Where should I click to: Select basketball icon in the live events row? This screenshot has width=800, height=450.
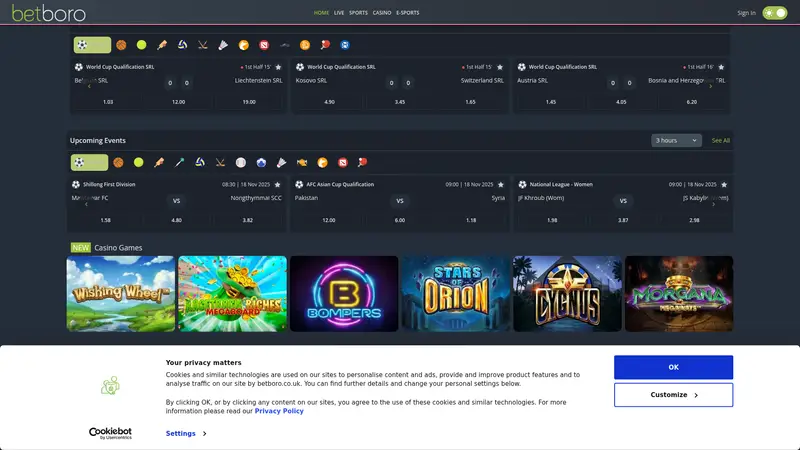121,45
